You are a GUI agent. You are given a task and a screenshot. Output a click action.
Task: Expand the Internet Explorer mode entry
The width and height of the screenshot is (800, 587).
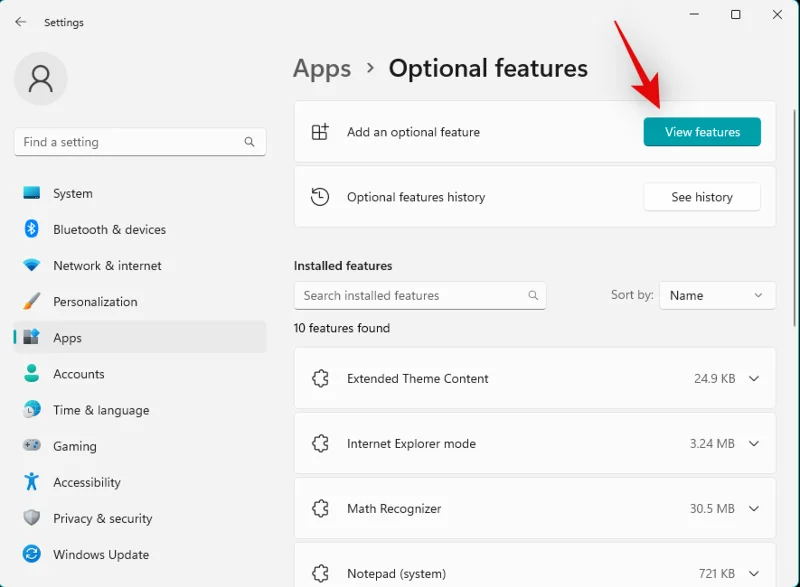click(754, 444)
